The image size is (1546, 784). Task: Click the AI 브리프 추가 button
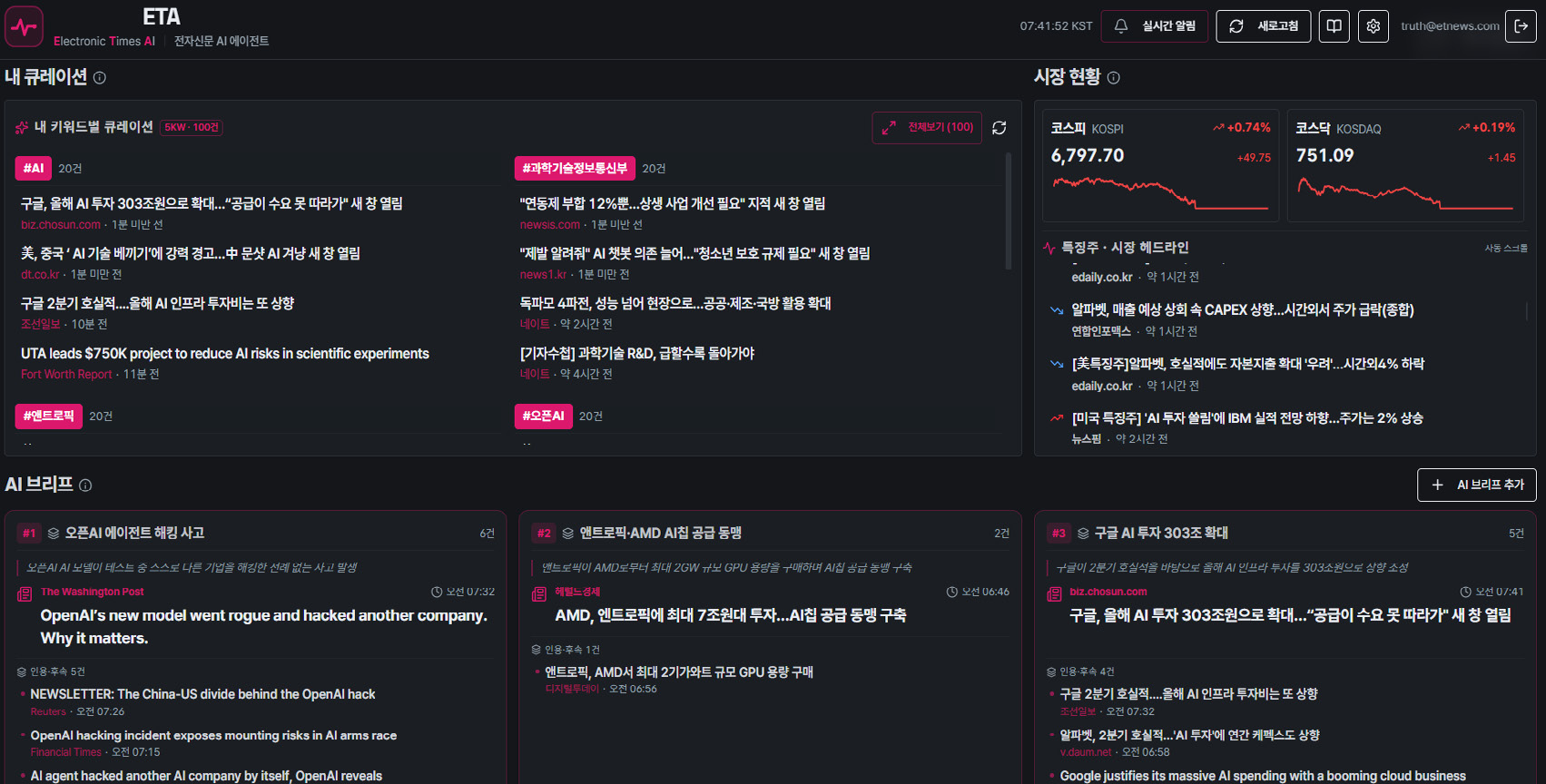click(1477, 485)
